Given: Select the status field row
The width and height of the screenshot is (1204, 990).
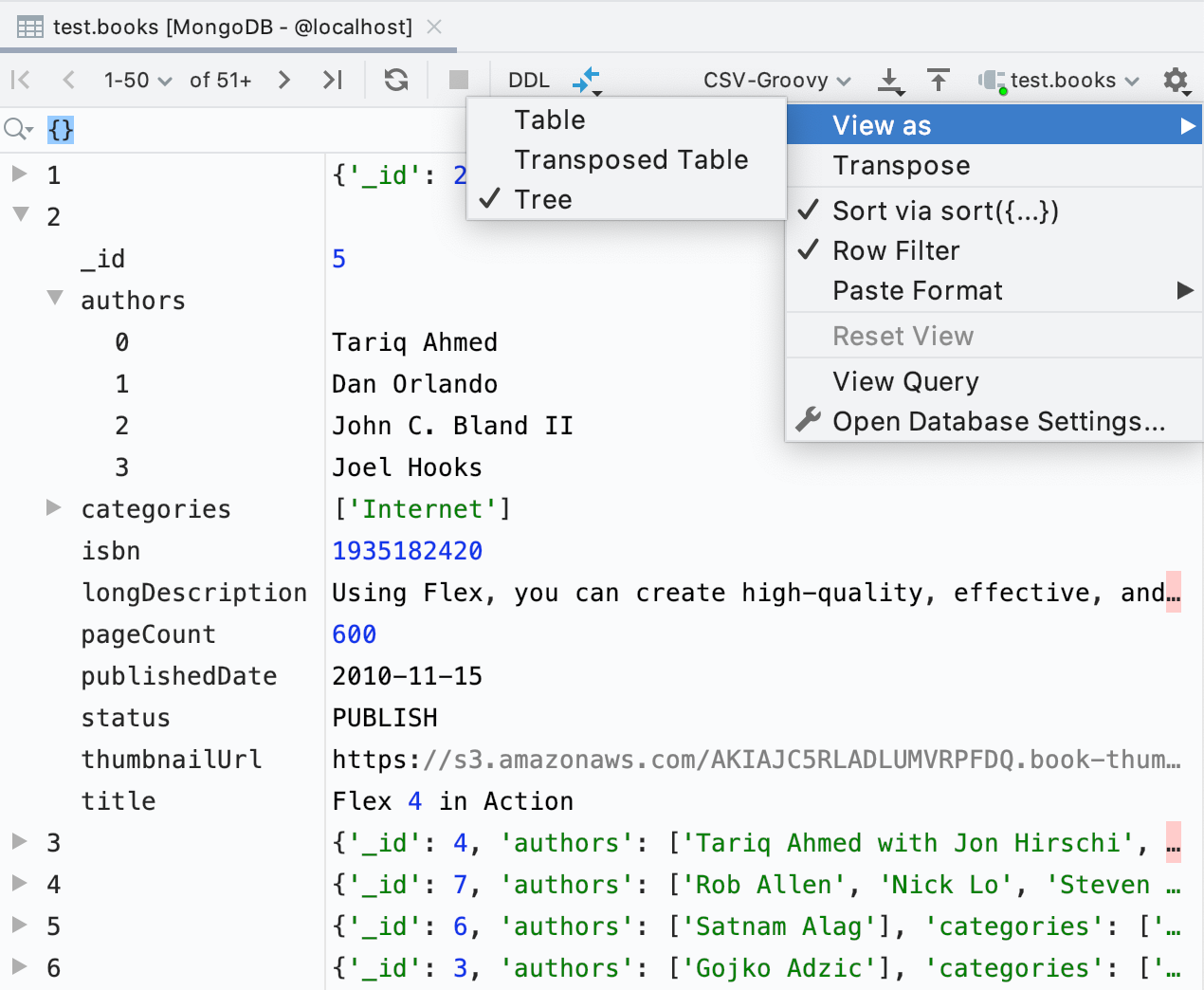Looking at the screenshot, I should pos(126,718).
